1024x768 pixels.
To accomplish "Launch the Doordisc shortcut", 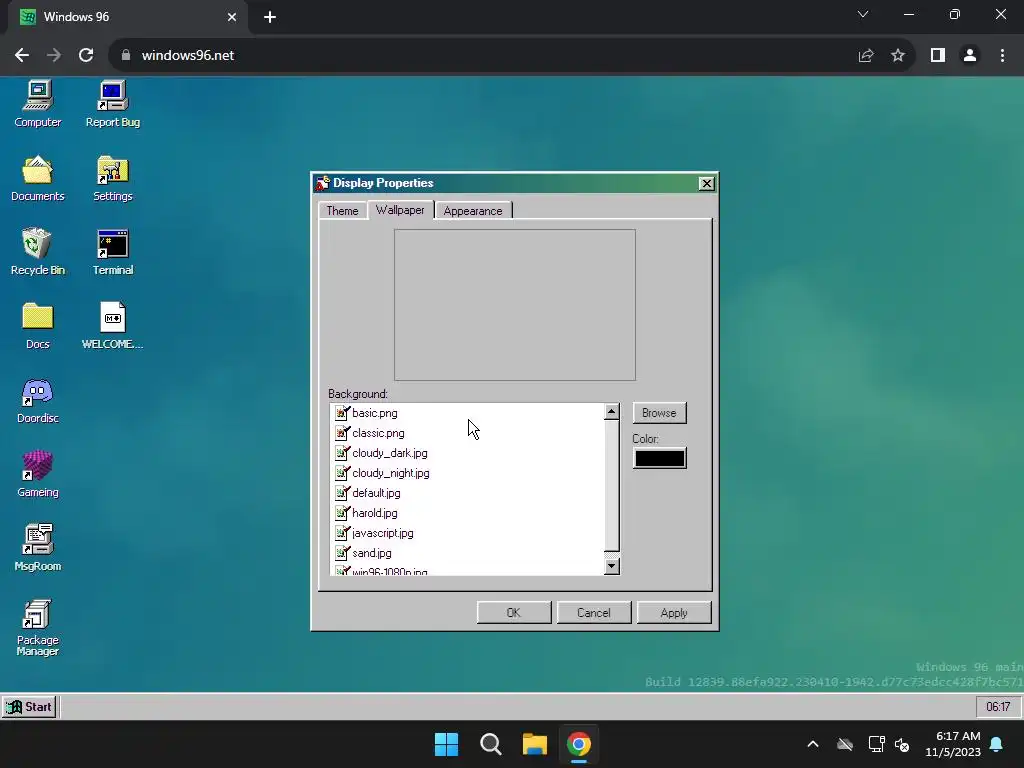I will (x=38, y=400).
